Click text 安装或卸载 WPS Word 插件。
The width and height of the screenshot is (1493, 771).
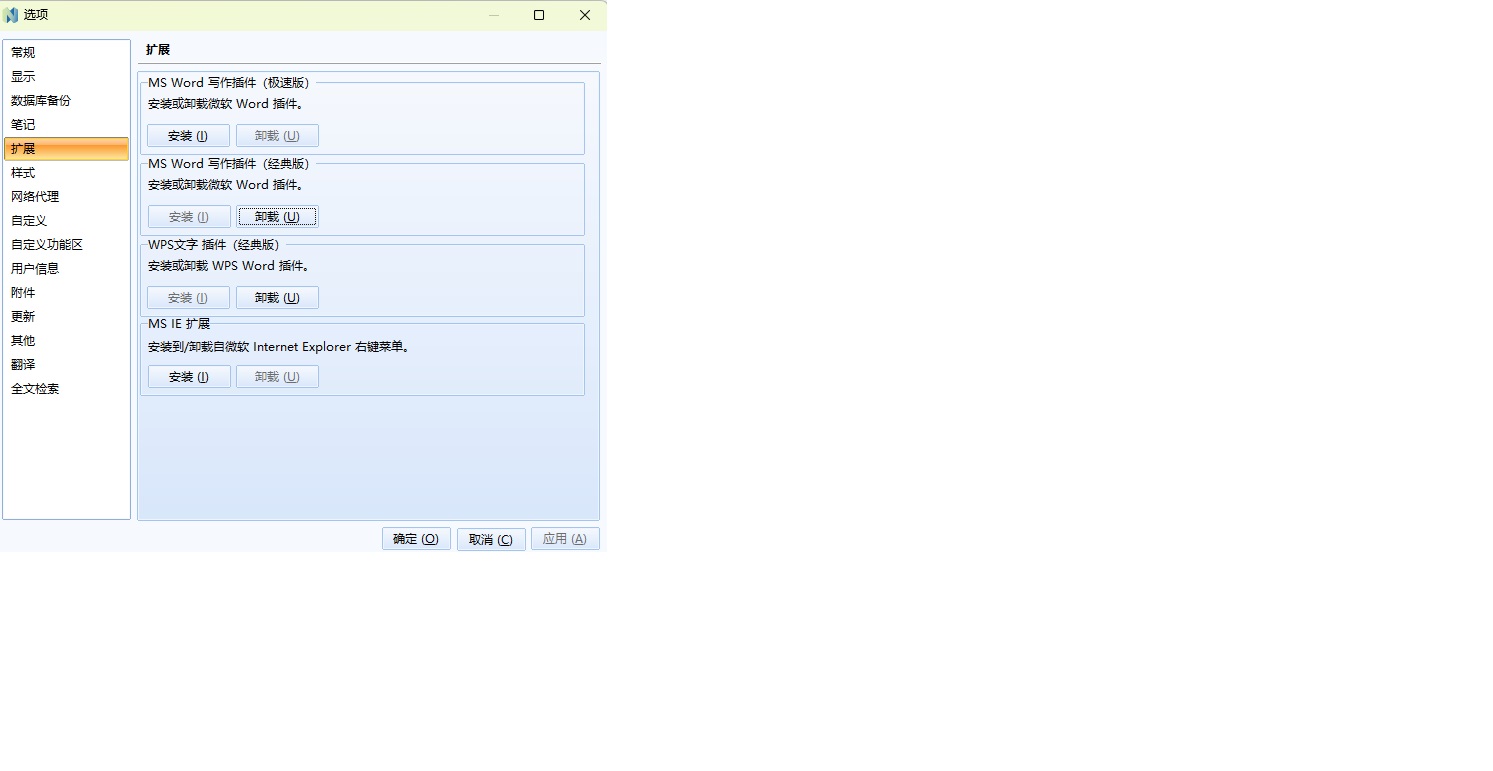pyautogui.click(x=228, y=266)
